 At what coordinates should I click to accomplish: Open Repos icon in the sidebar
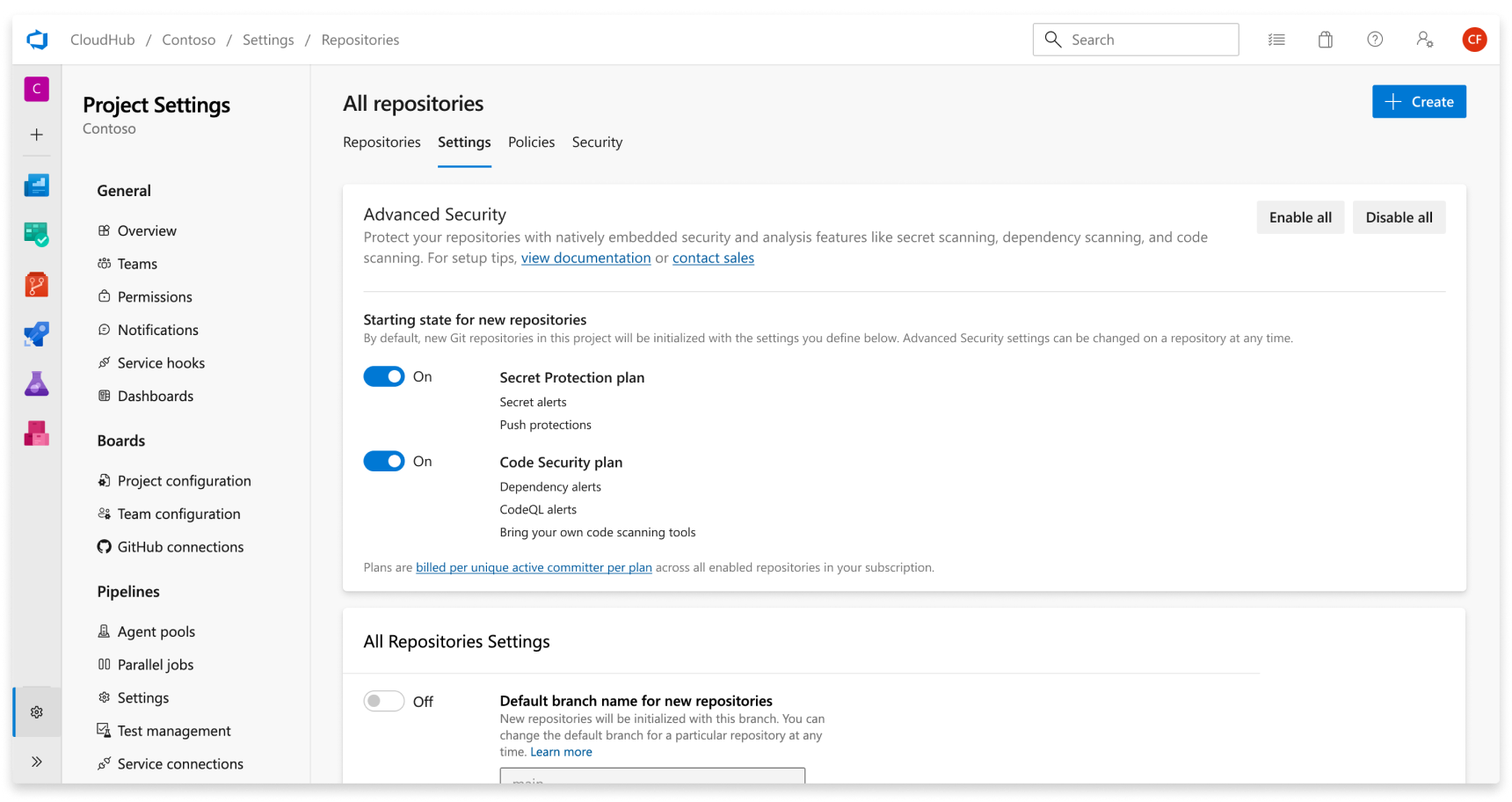pos(36,284)
